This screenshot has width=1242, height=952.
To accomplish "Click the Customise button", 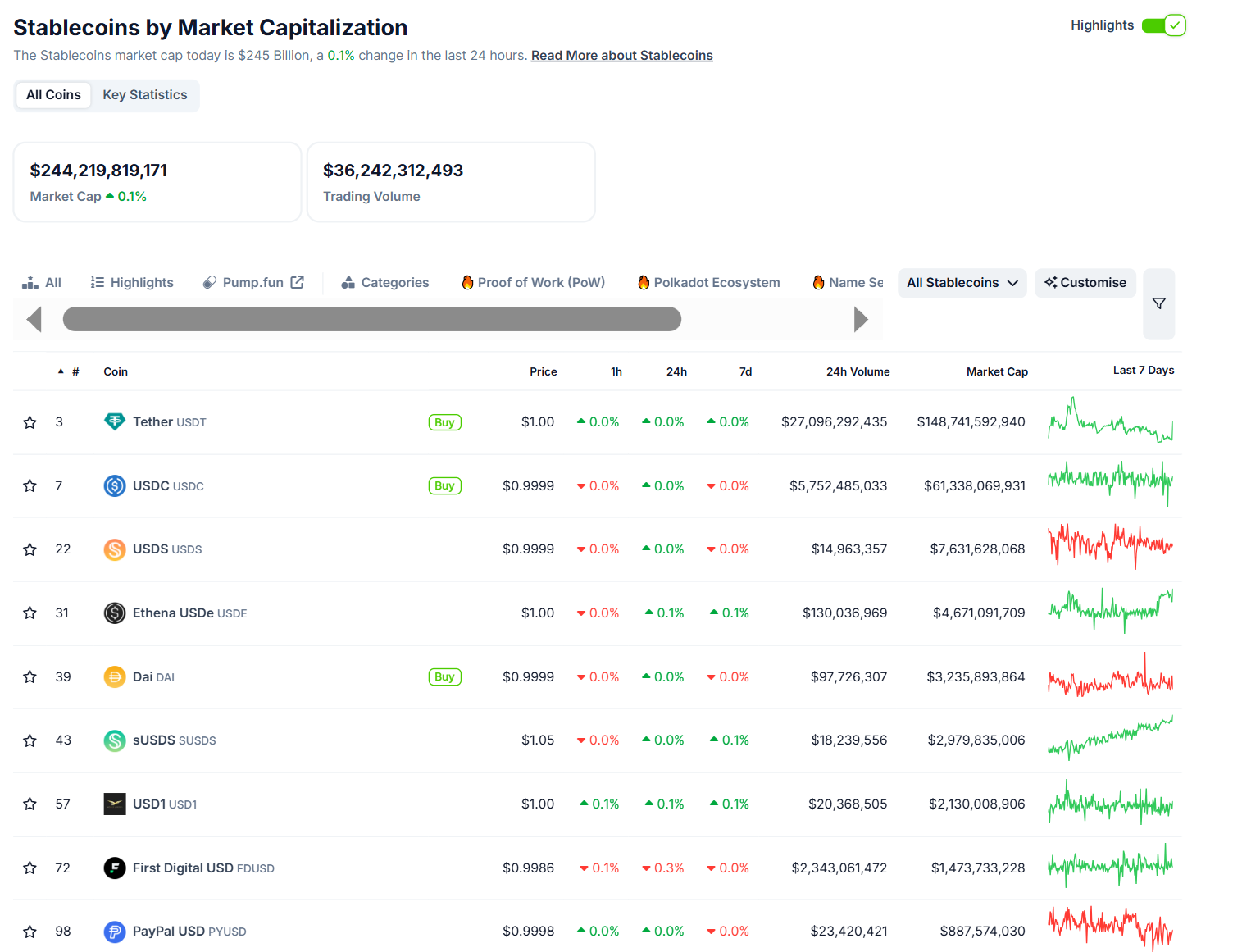I will point(1085,283).
